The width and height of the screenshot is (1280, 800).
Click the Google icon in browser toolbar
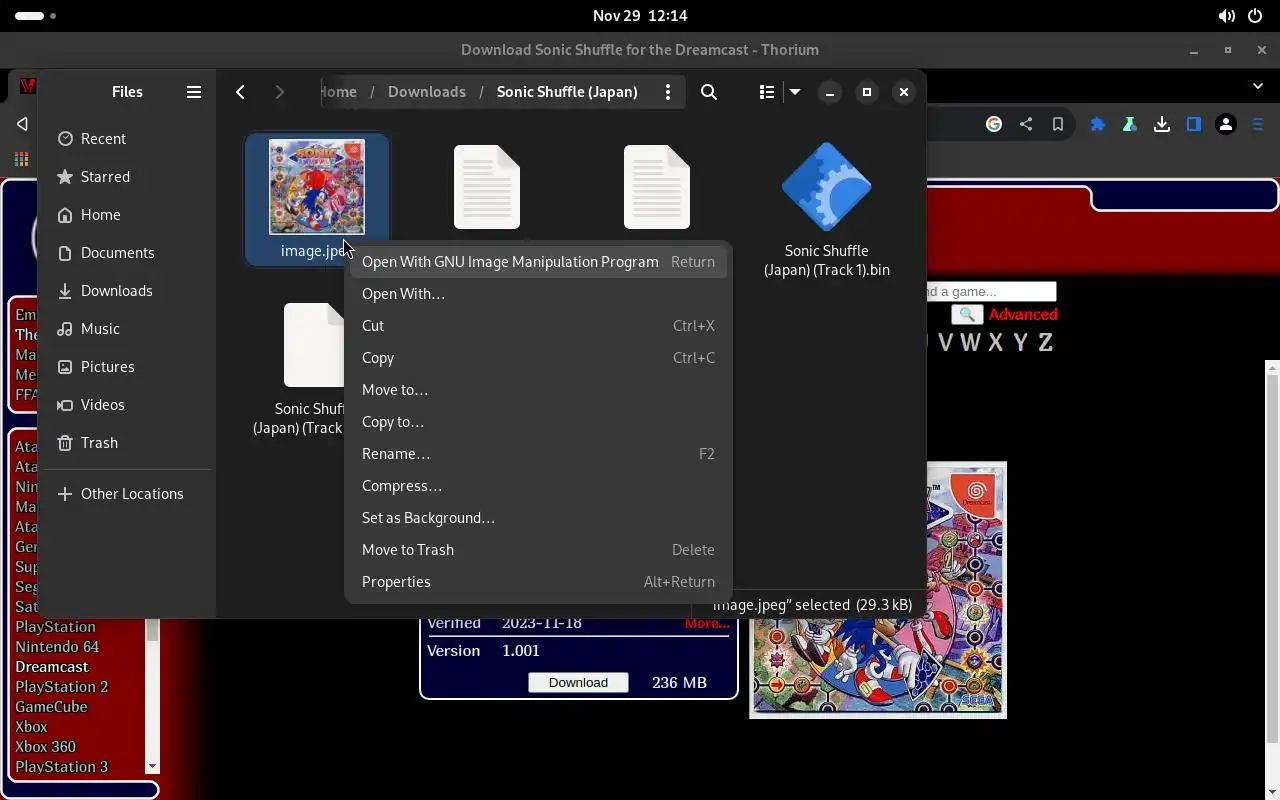[994, 124]
